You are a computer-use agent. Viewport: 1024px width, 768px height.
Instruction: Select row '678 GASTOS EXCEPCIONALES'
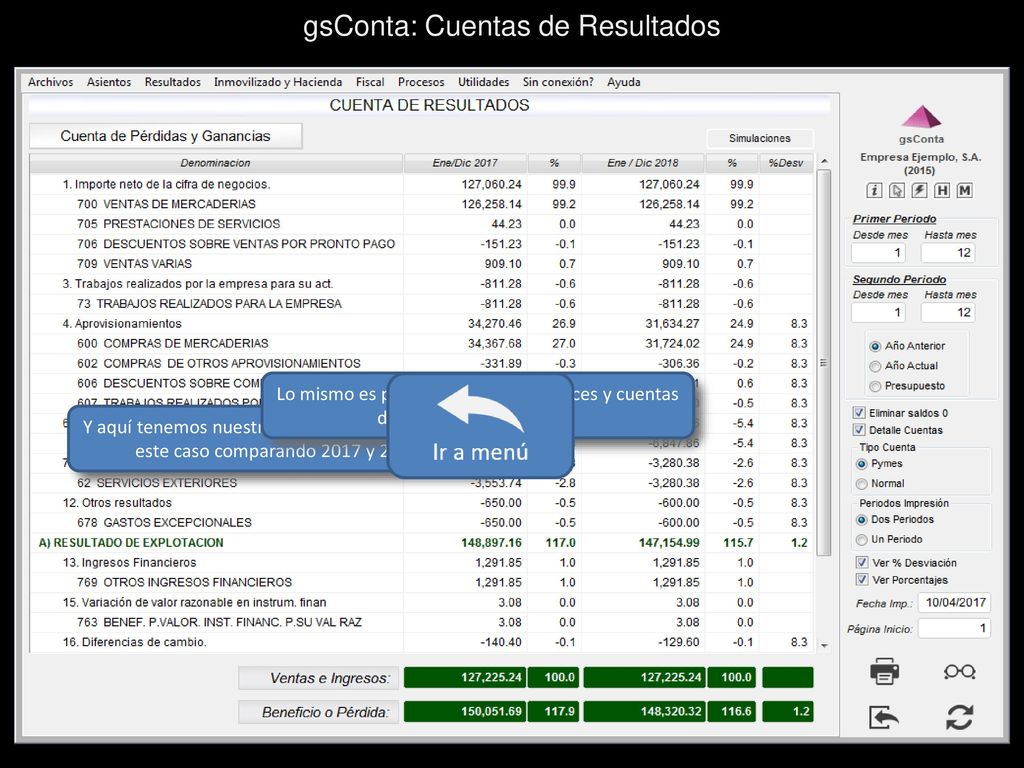[x=422, y=522]
